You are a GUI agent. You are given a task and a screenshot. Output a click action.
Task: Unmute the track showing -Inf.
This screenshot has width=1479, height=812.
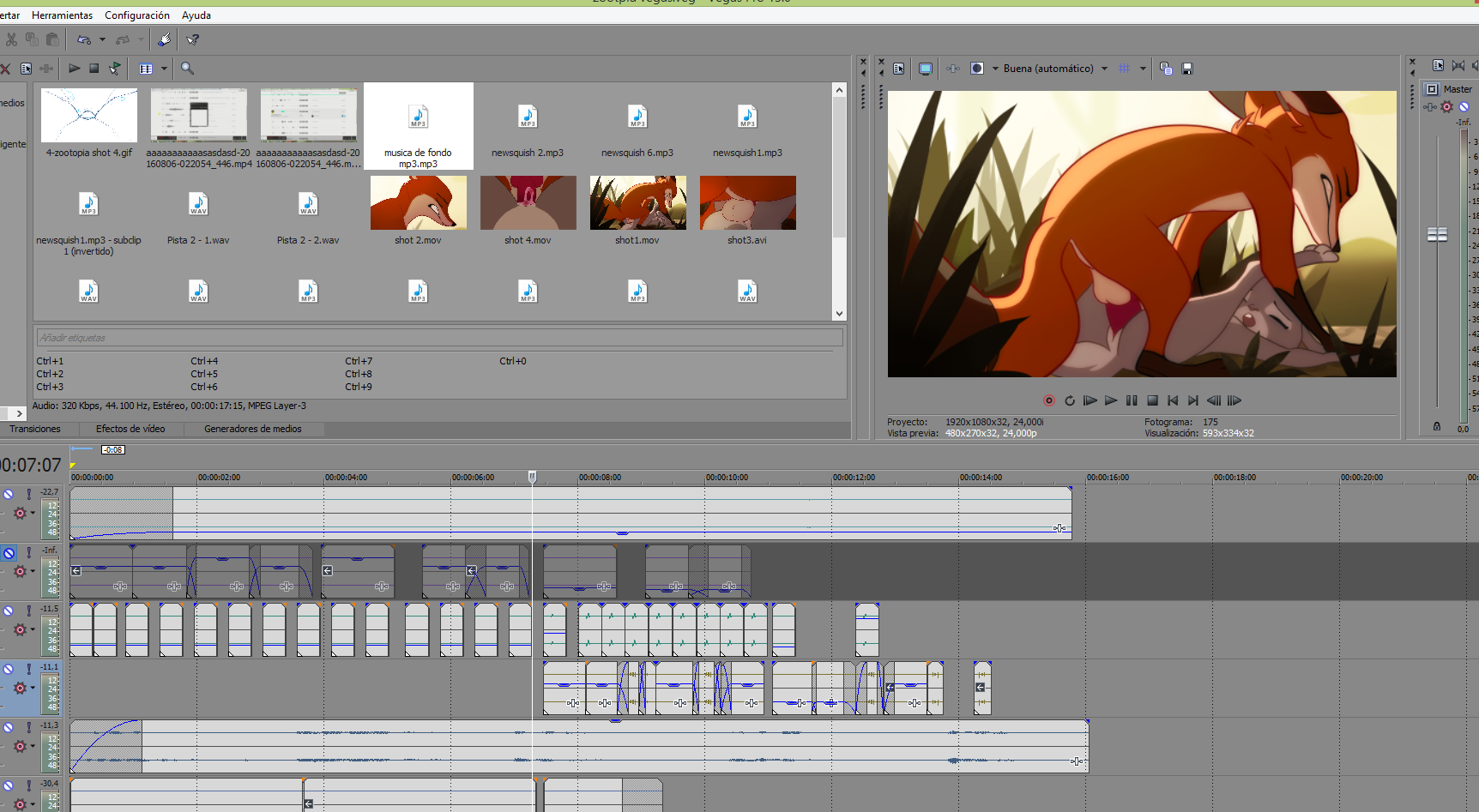pyautogui.click(x=9, y=553)
